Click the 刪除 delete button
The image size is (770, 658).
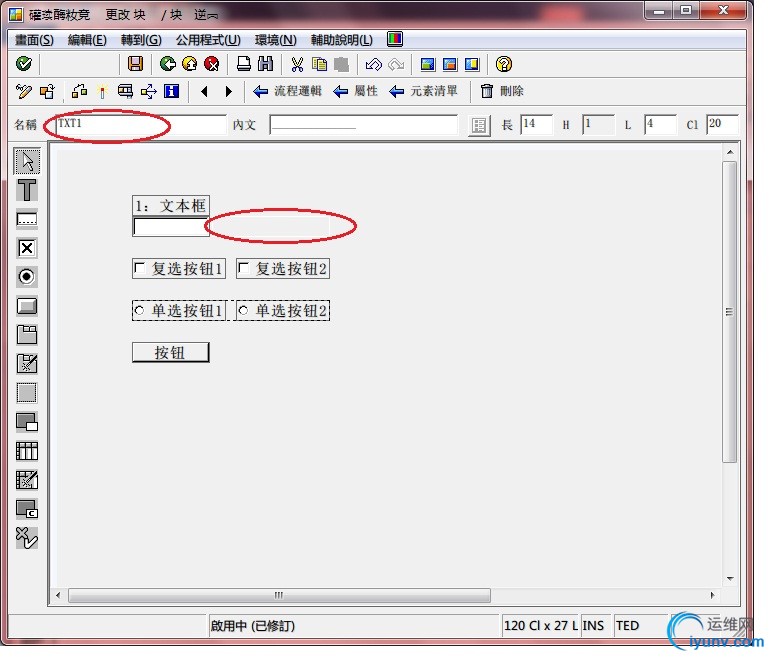pyautogui.click(x=502, y=91)
